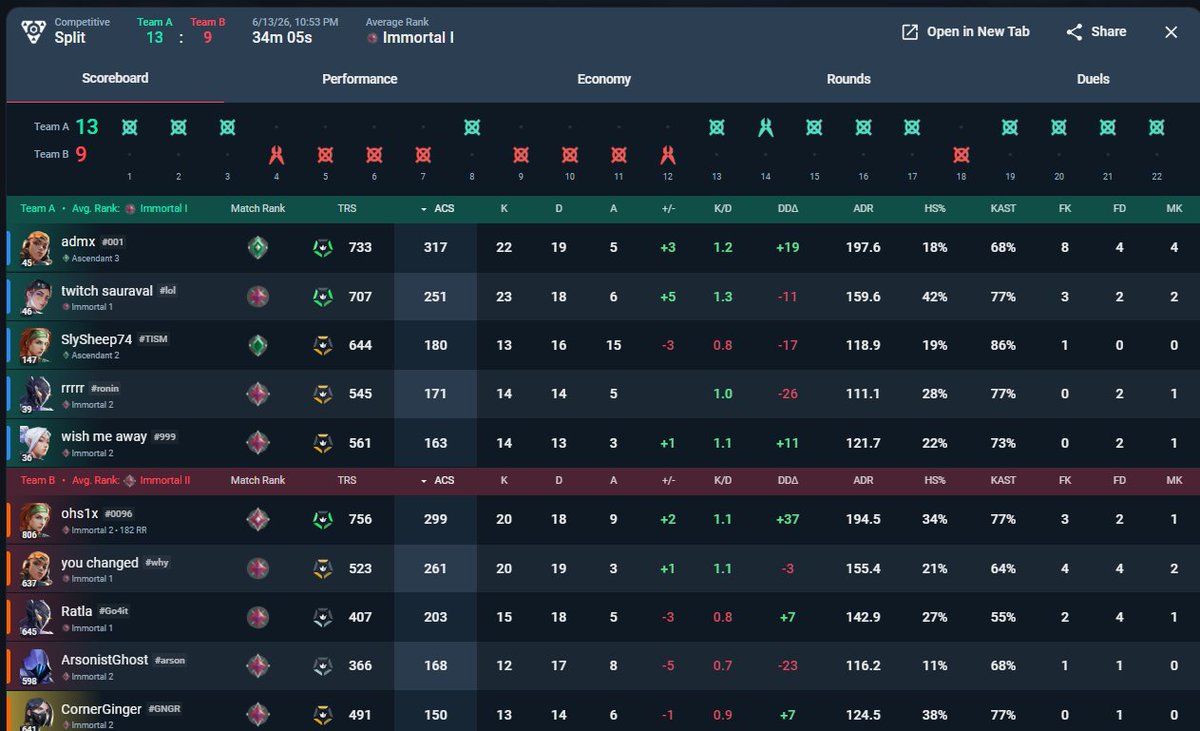Sort Team B by FK column header

(1065, 480)
